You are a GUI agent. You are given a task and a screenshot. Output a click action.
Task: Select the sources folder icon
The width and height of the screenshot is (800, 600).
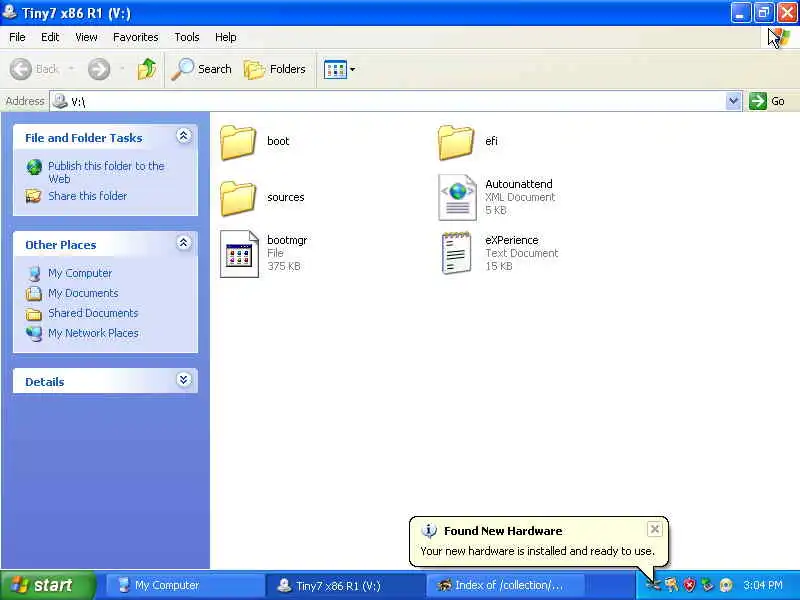238,198
